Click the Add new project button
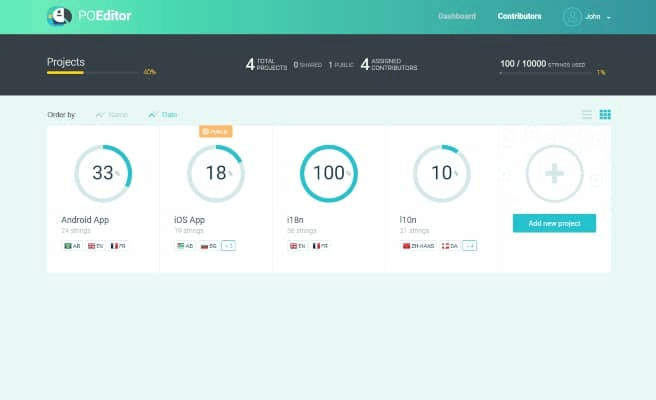Viewport: 656px width, 400px height. 554,223
